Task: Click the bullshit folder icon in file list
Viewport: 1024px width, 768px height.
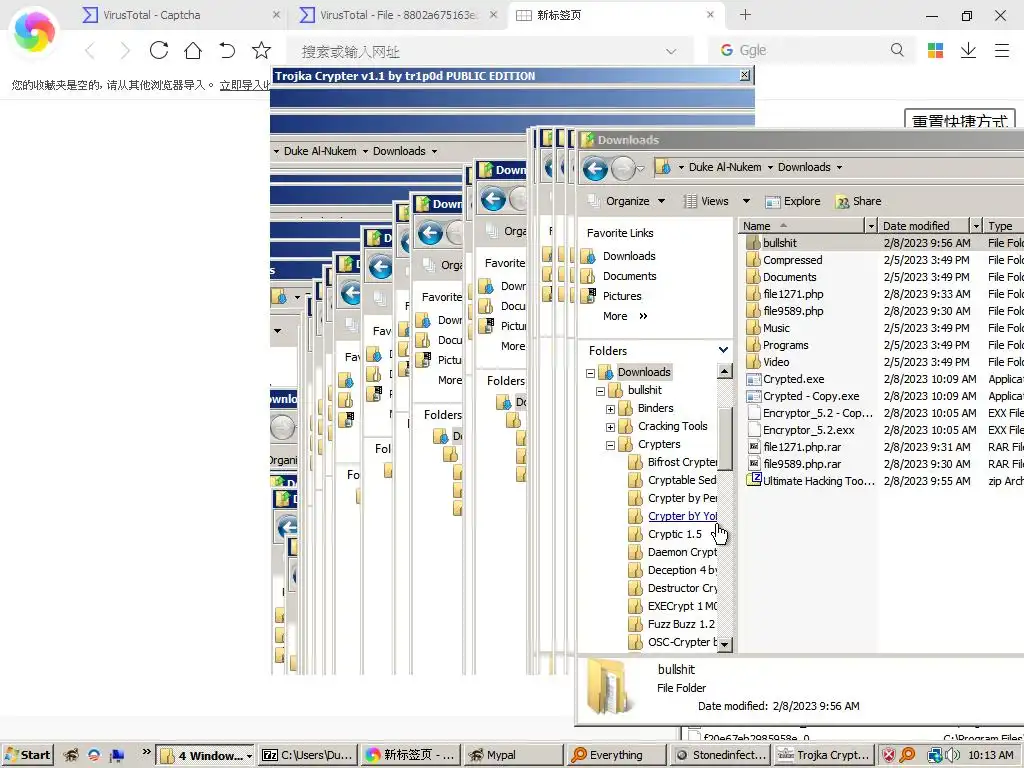Action: (x=754, y=243)
